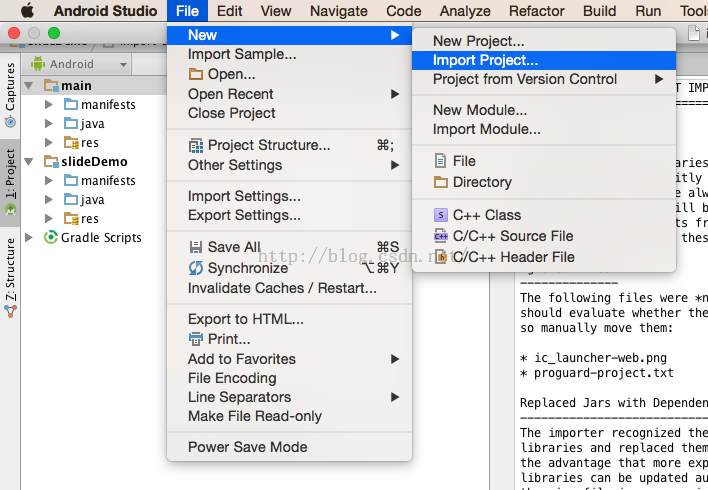The height and width of the screenshot is (490, 708).
Task: Choose File Encoding
Action: 289,378
